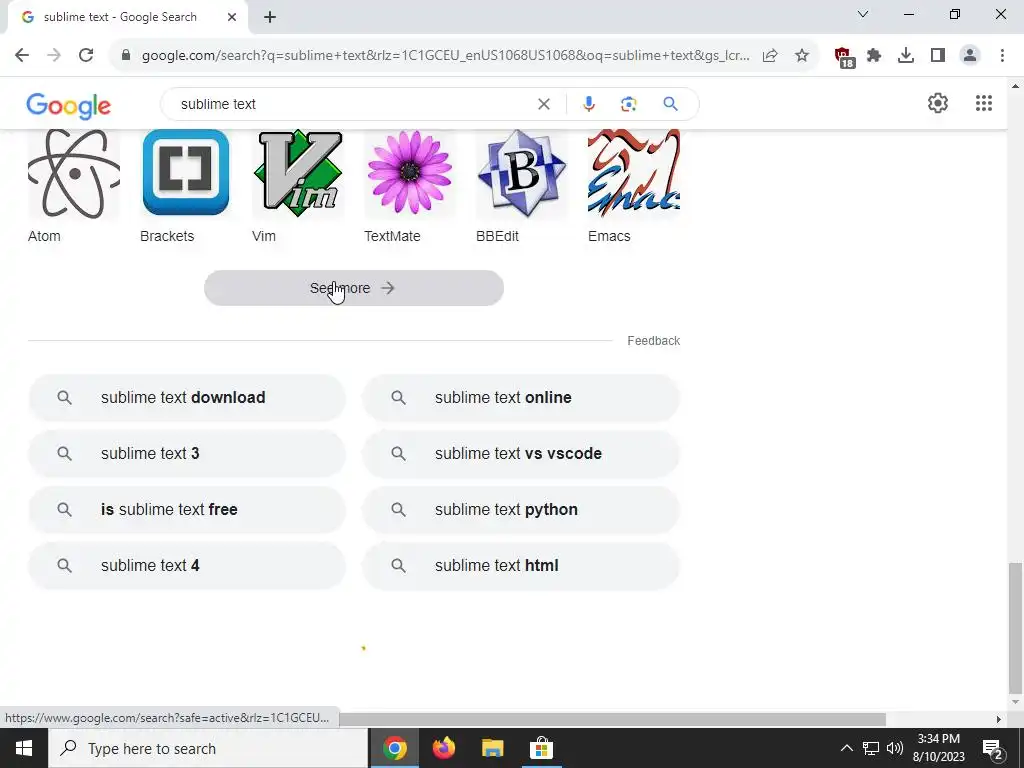Open Chrome downloads icon

pos(906,56)
